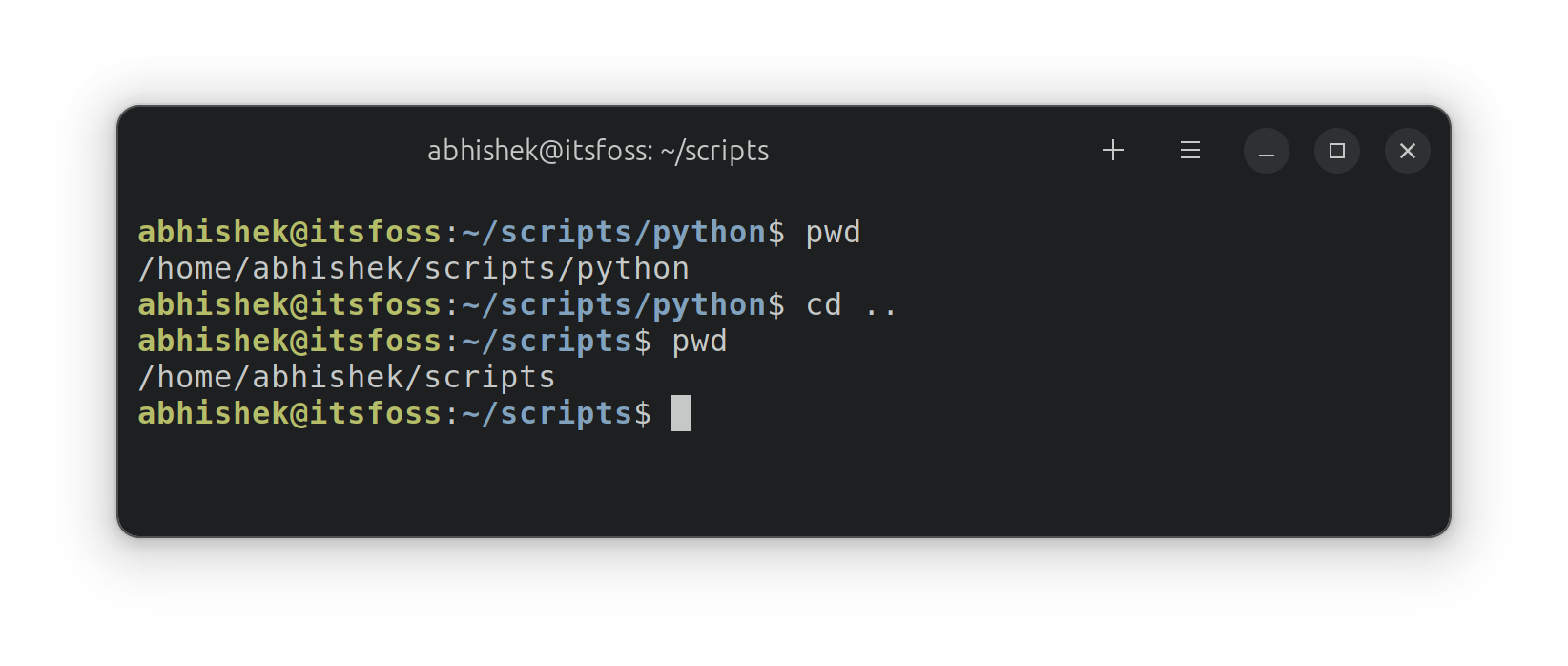Click the username abhishek@itsfoss in the prompt
Screen dimensions: 1568x666
286,231
